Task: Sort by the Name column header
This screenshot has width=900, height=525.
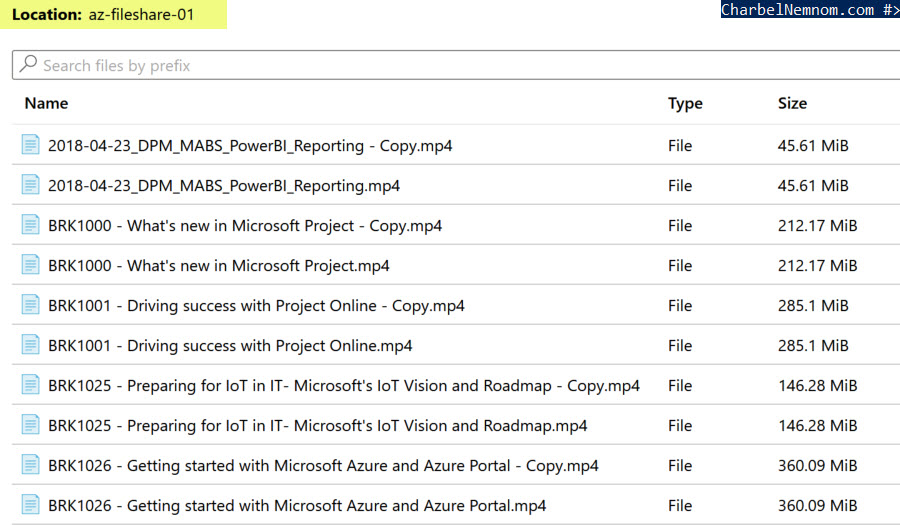Action: [46, 103]
